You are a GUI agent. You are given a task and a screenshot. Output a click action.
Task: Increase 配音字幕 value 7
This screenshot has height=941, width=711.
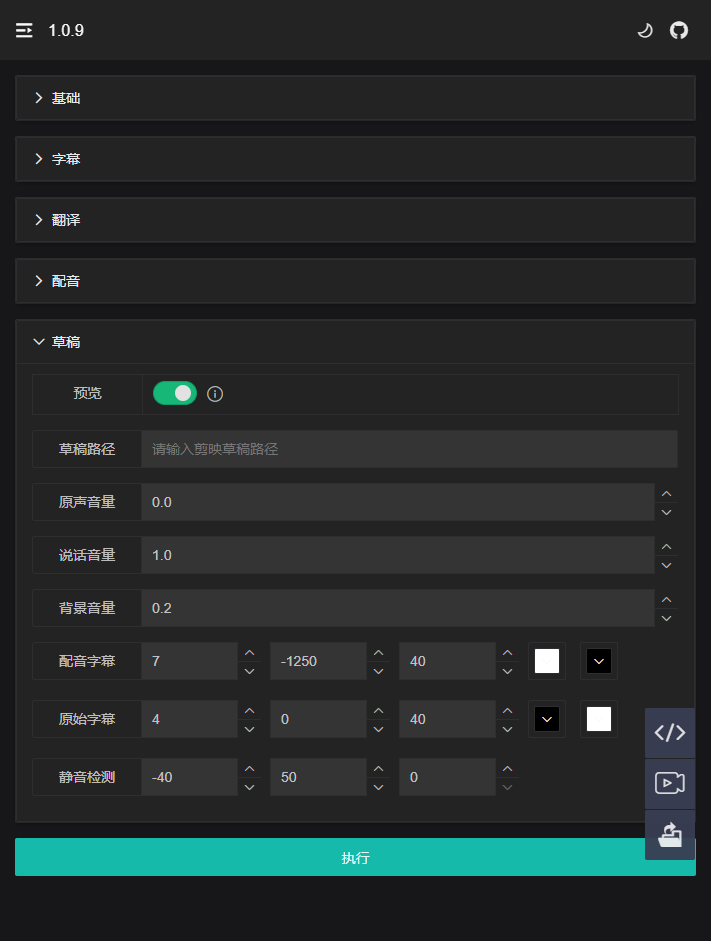click(250, 652)
